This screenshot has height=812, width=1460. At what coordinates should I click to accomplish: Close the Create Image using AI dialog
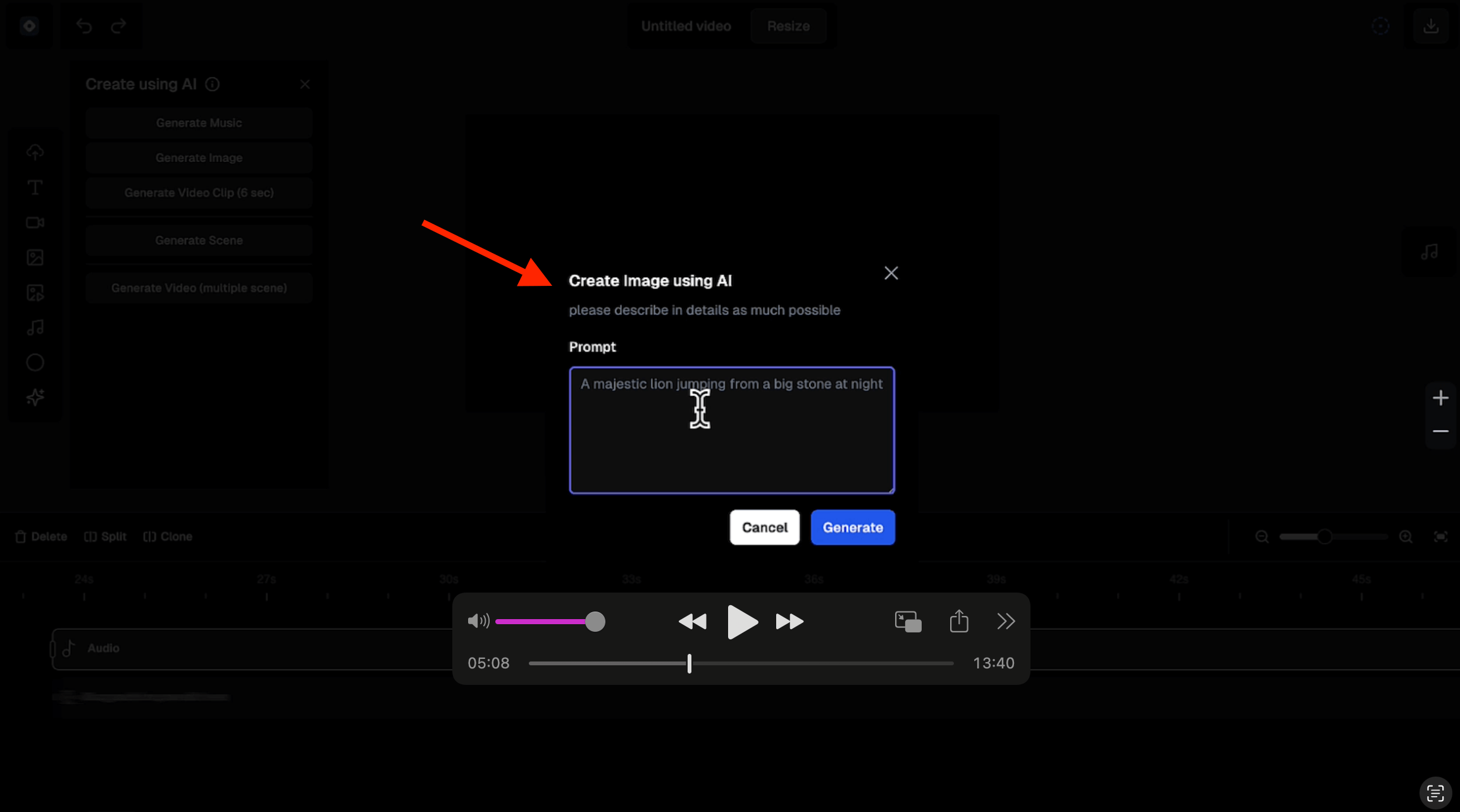click(891, 273)
